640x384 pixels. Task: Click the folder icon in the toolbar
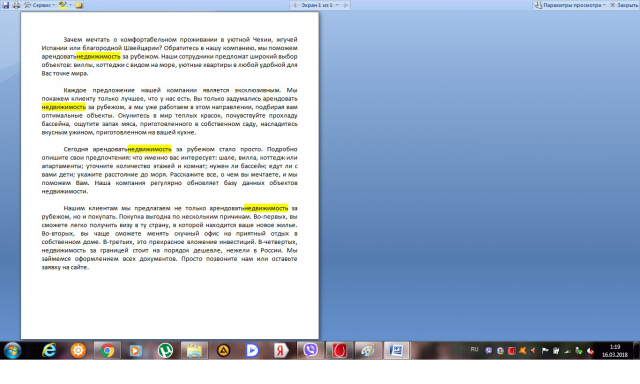(x=79, y=5)
